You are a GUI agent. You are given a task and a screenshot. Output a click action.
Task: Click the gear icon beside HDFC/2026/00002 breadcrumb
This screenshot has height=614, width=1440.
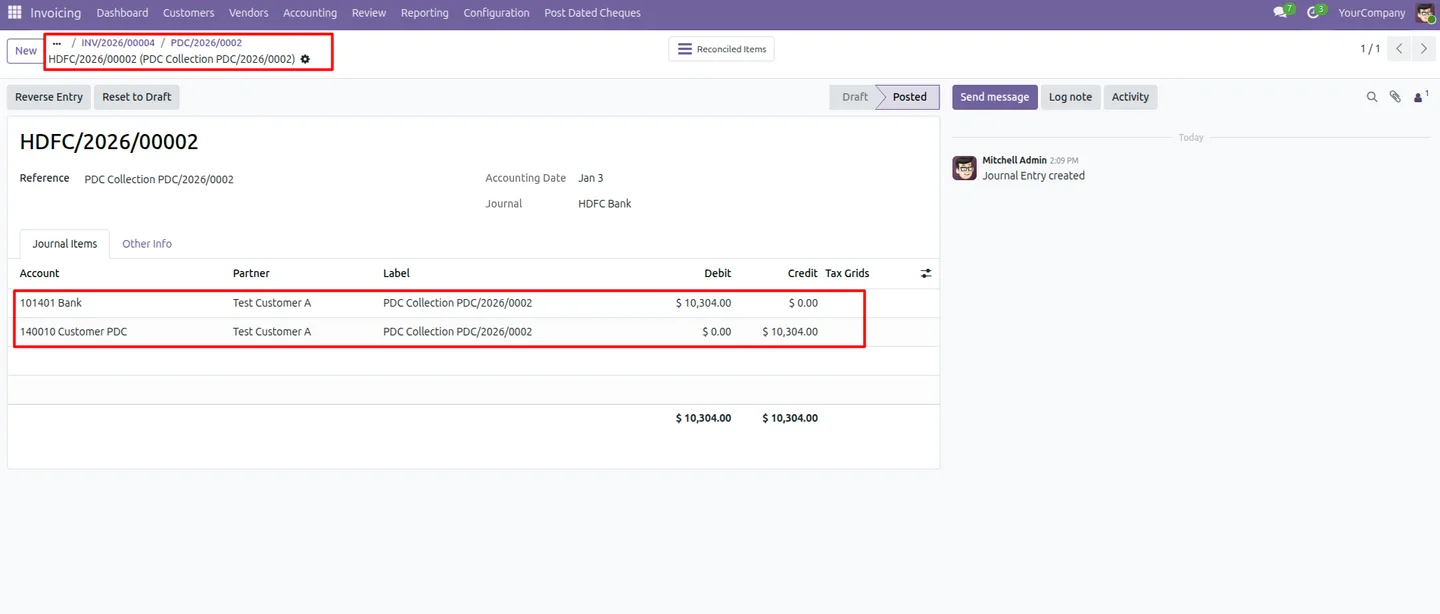tap(305, 59)
